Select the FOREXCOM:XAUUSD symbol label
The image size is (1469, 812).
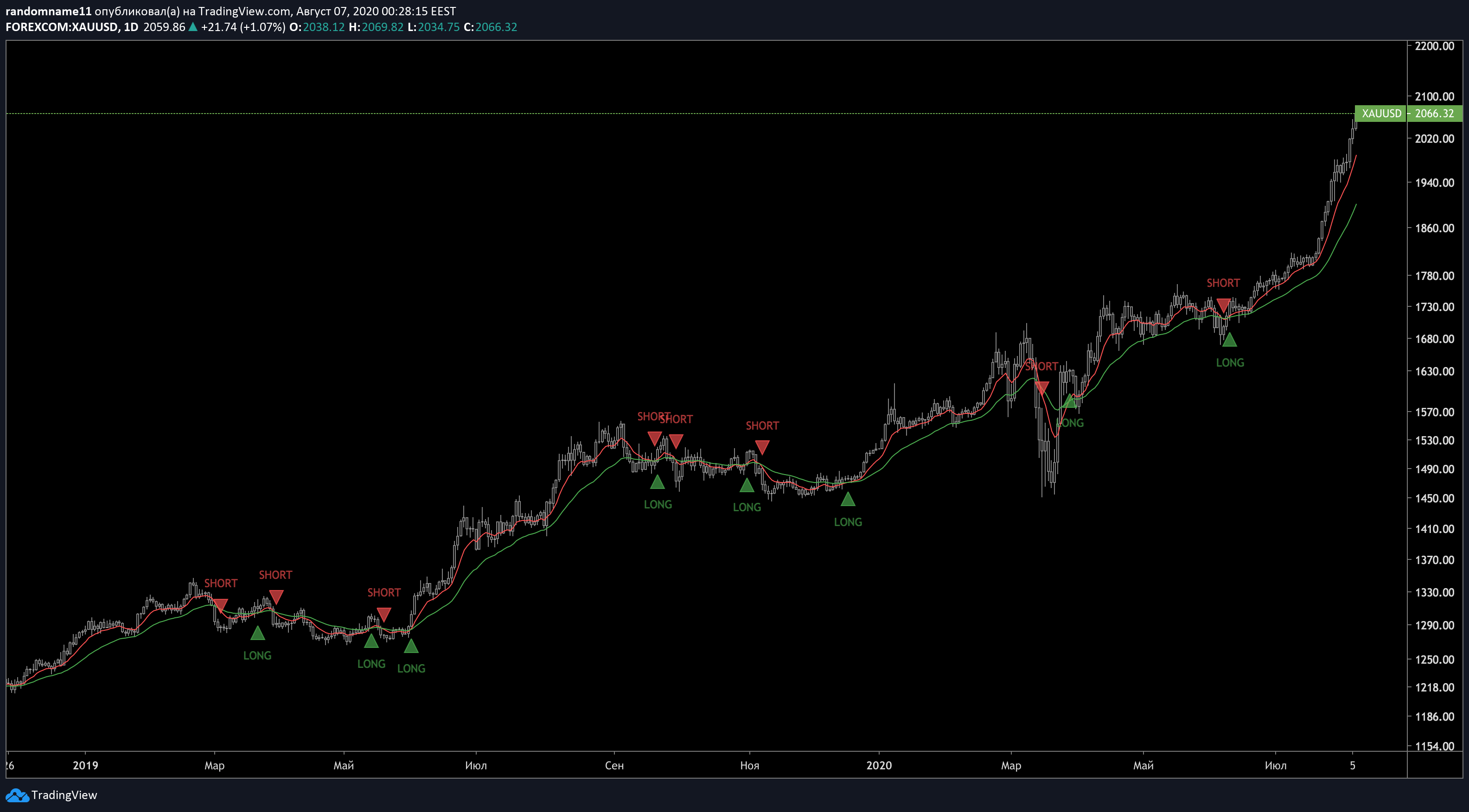click(62, 27)
